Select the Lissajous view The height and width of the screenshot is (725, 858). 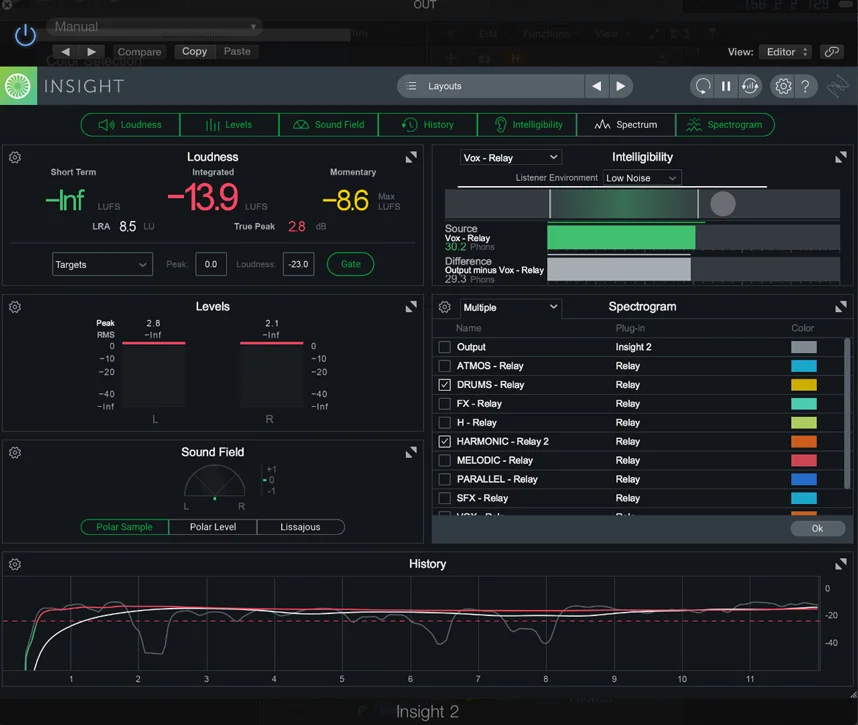tap(300, 527)
